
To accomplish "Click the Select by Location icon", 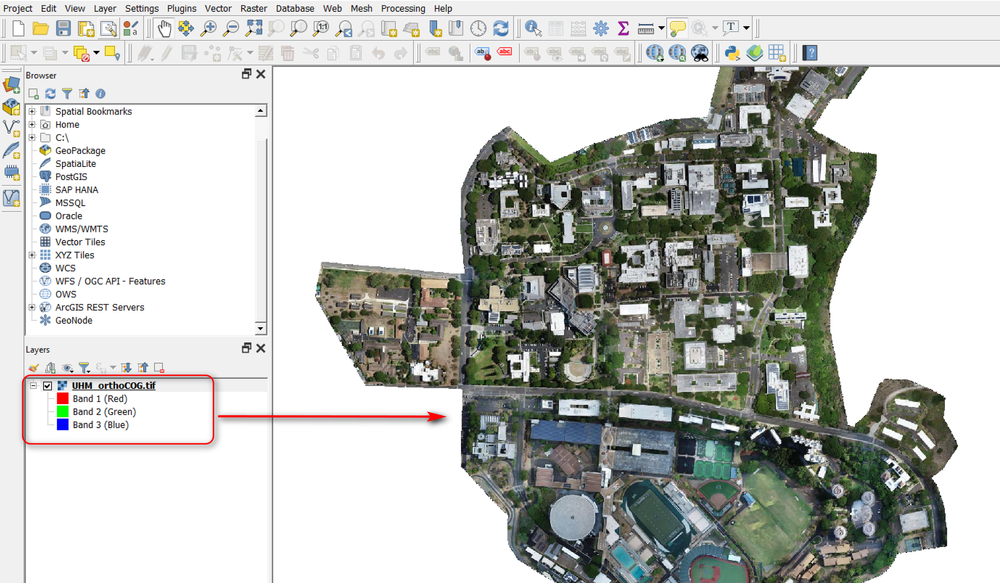I will click(112, 53).
